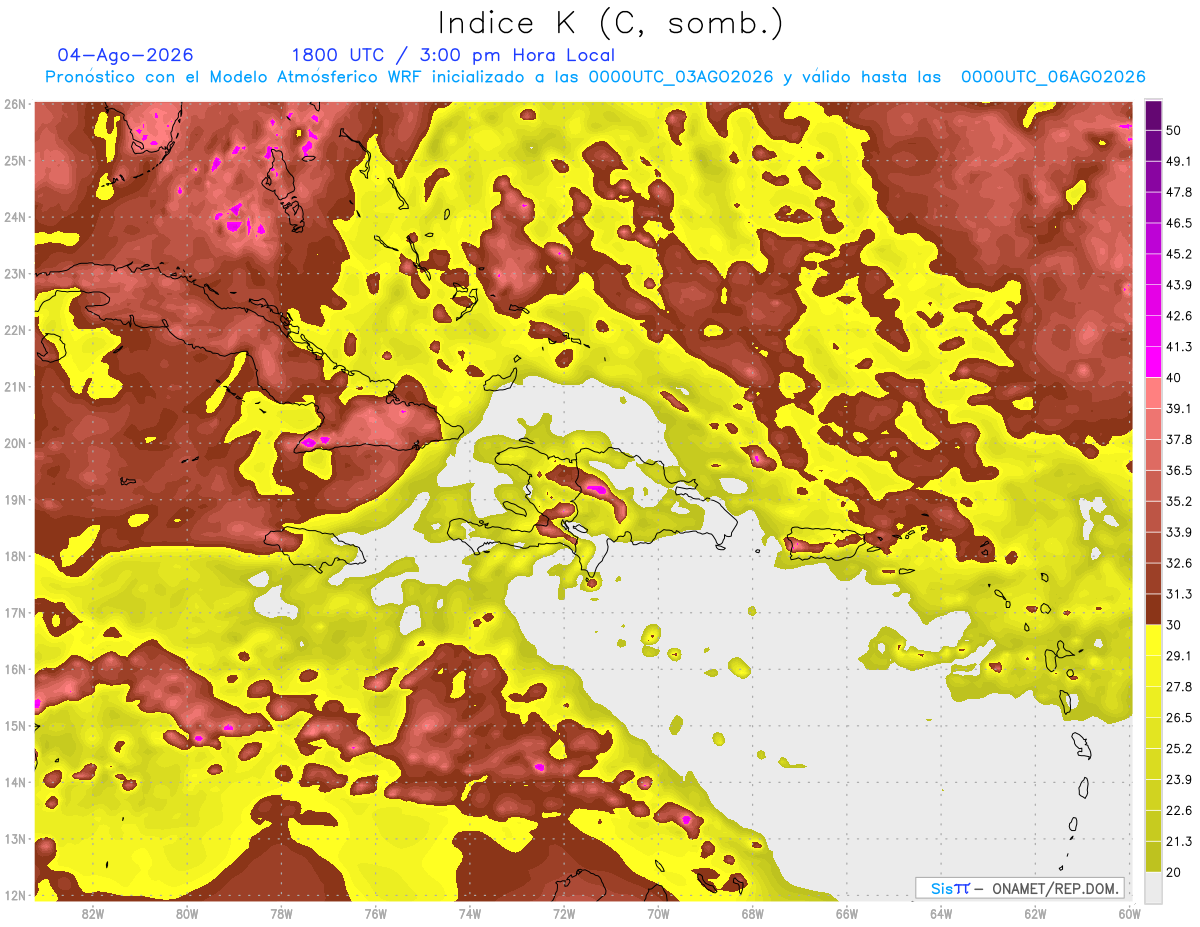The height and width of the screenshot is (927, 1200).
Task: Click the valid-until stamp "0000UTC_06AGO2026"
Action: pos(1053,77)
